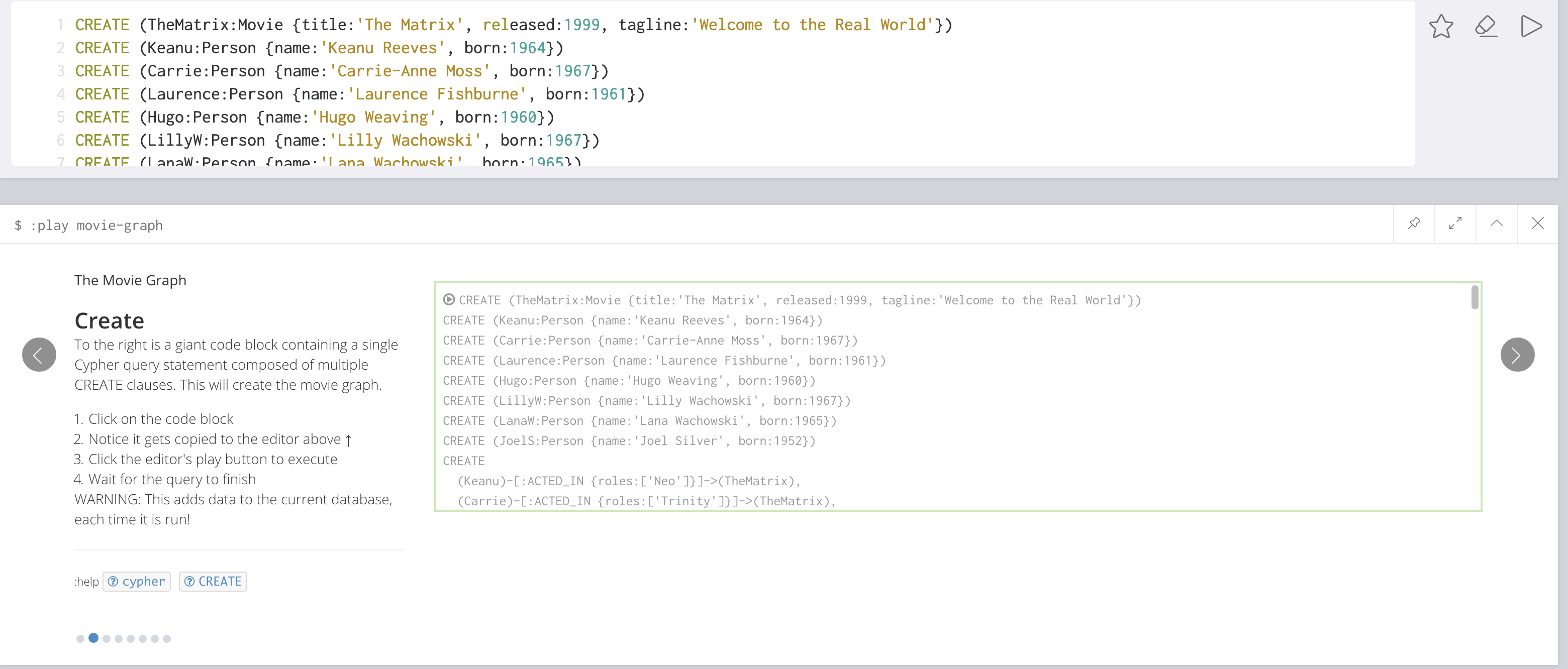Click the 'Create' heading
The height and width of the screenshot is (669, 1568).
pos(109,320)
